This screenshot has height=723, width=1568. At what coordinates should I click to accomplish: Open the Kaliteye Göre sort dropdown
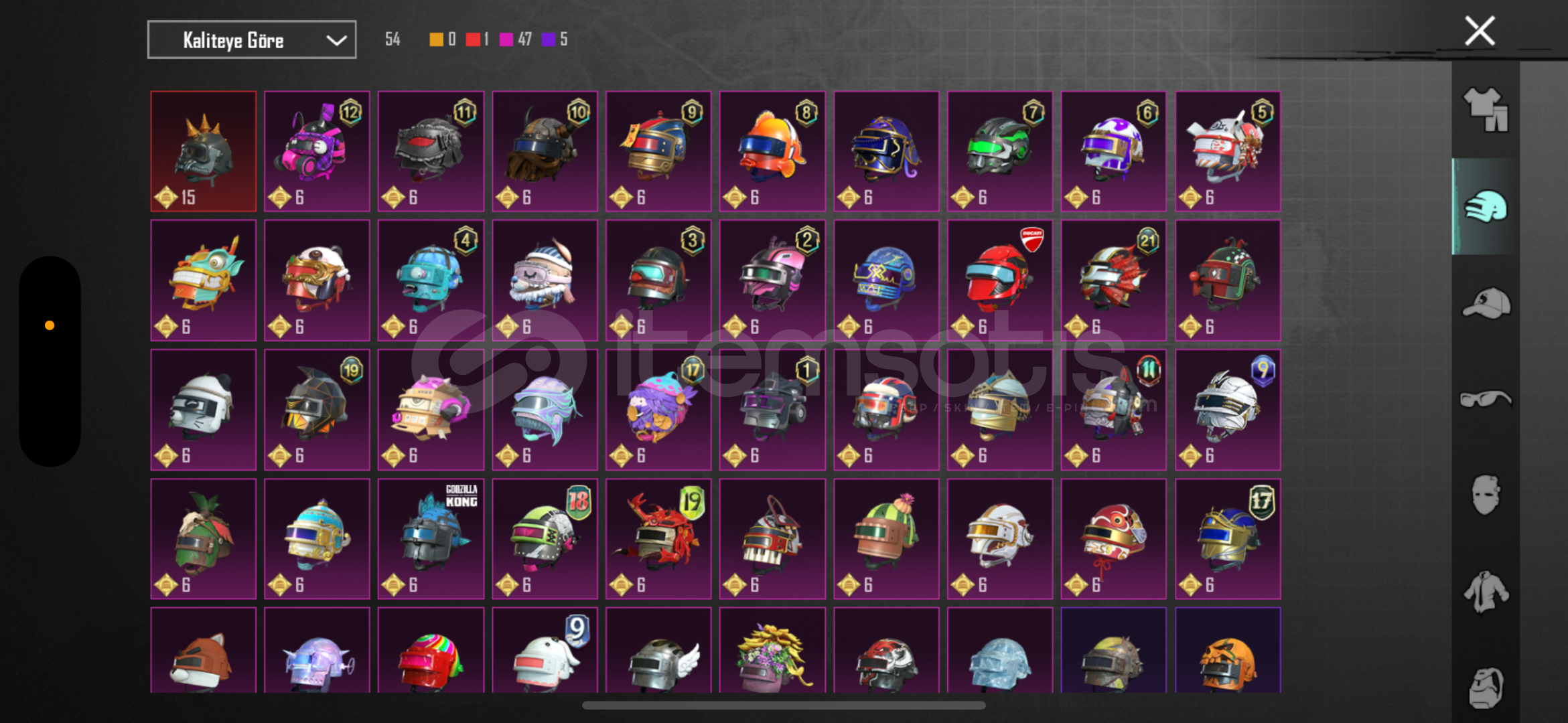(x=252, y=40)
